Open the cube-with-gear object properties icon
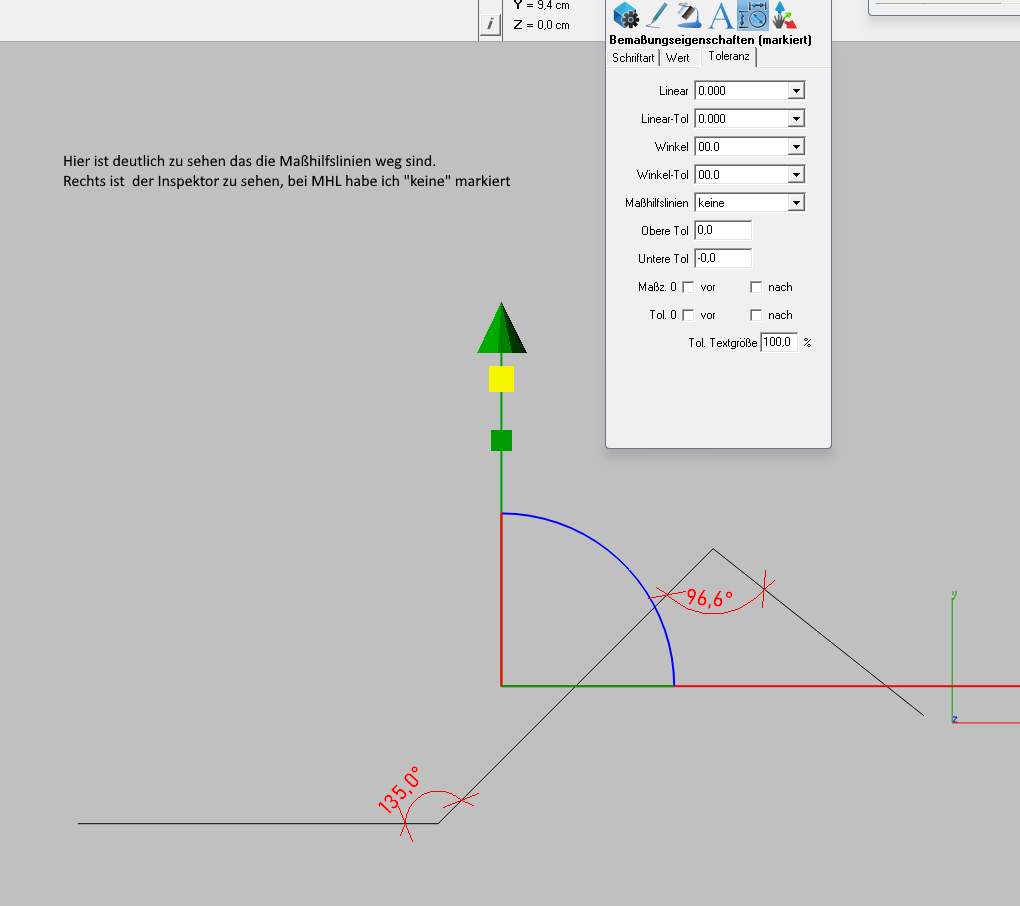Viewport: 1020px width, 906px height. (x=626, y=15)
